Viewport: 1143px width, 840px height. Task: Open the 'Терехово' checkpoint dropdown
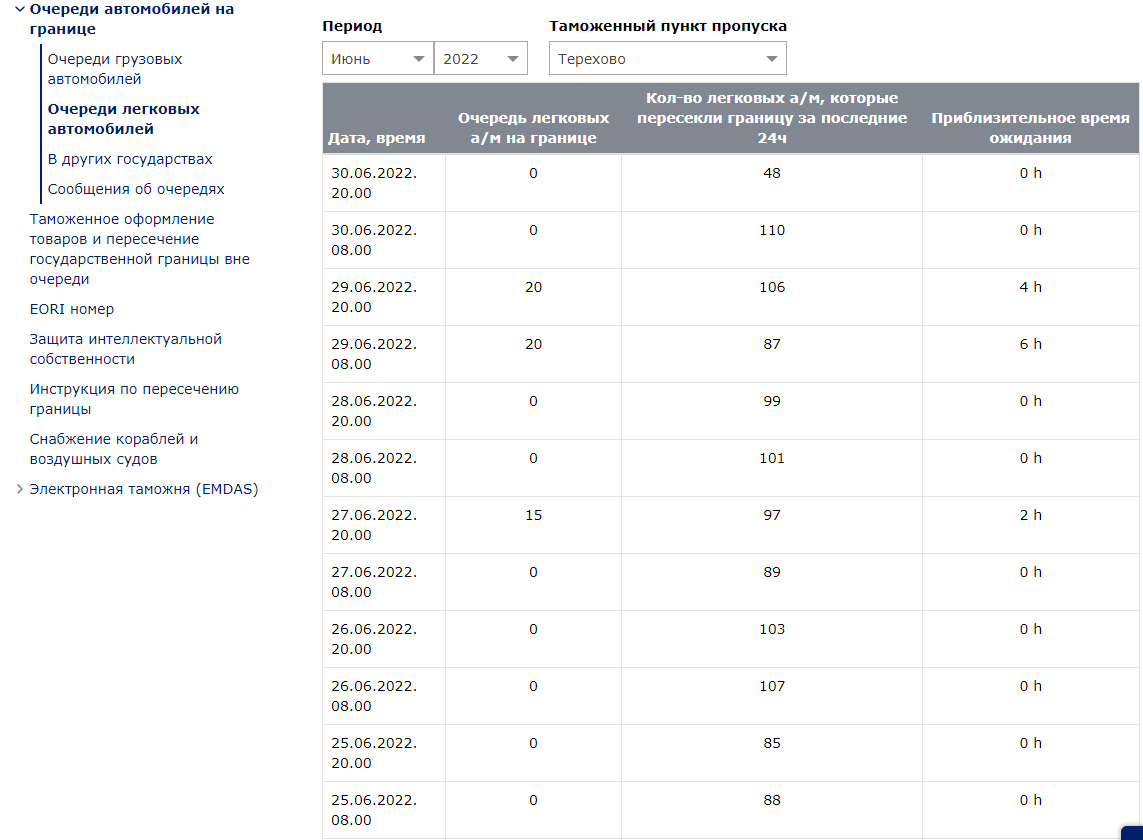coord(667,59)
